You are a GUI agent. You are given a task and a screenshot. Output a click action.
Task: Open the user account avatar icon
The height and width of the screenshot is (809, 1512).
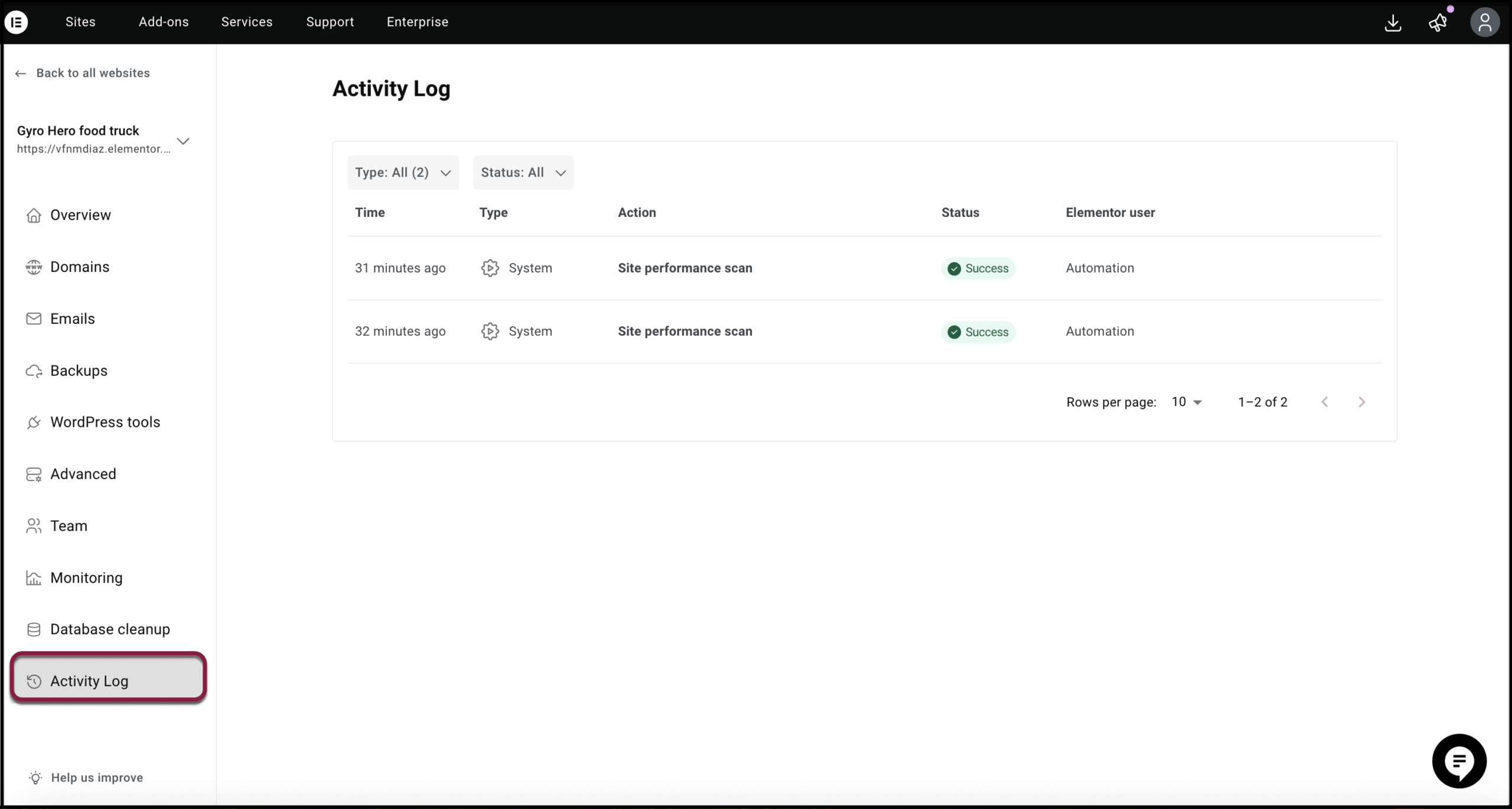point(1484,23)
